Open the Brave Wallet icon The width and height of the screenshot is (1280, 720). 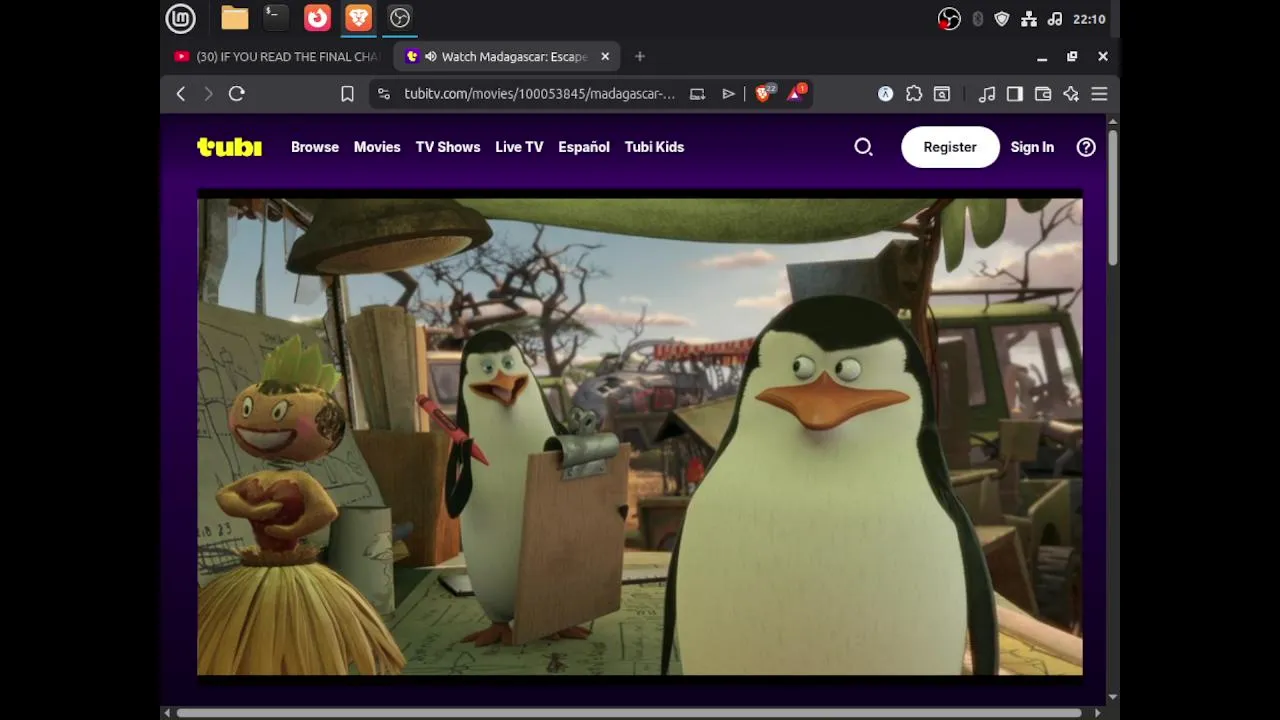(x=1043, y=94)
